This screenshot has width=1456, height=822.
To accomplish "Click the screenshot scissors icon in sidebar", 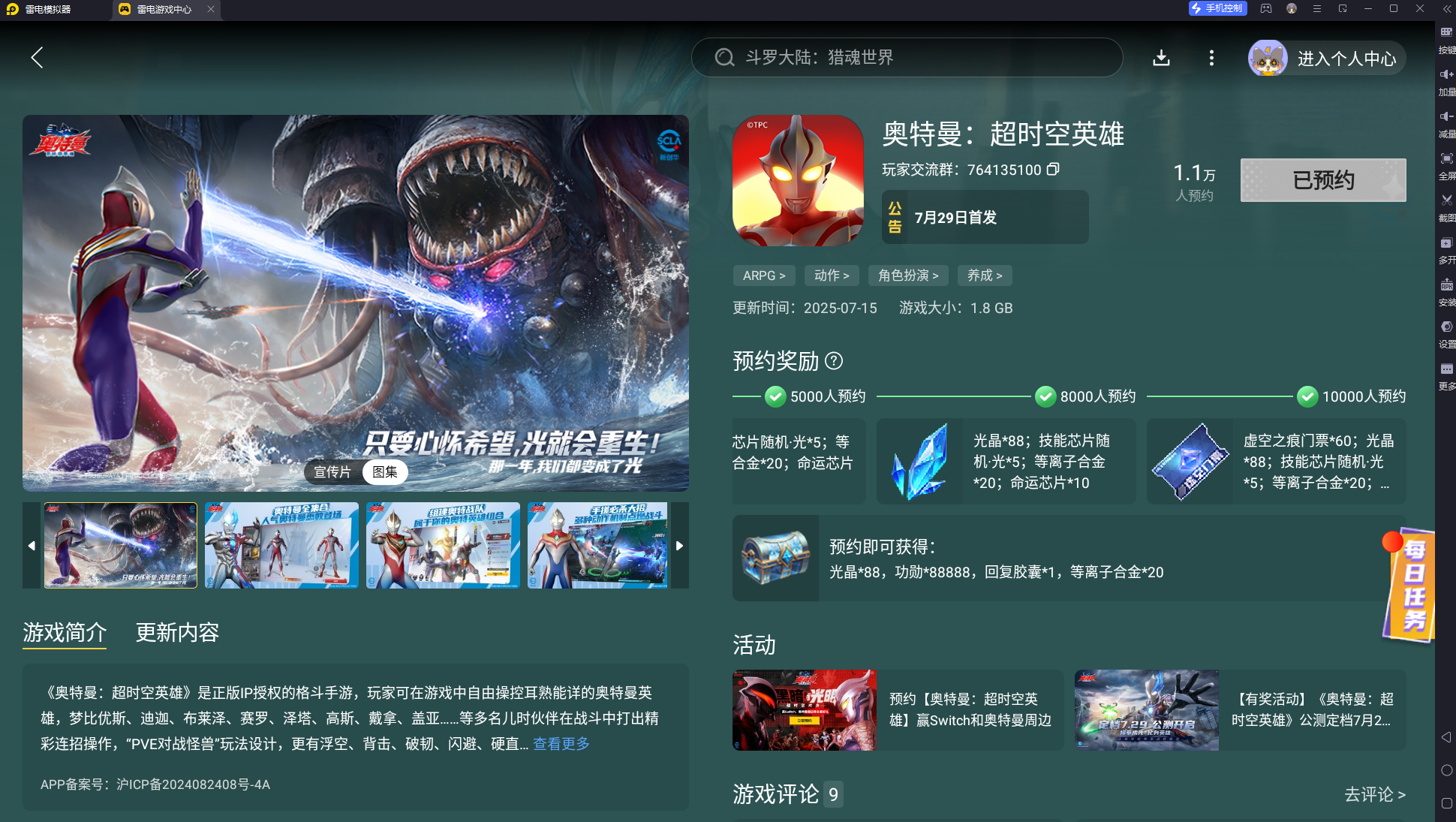I will coord(1445,200).
